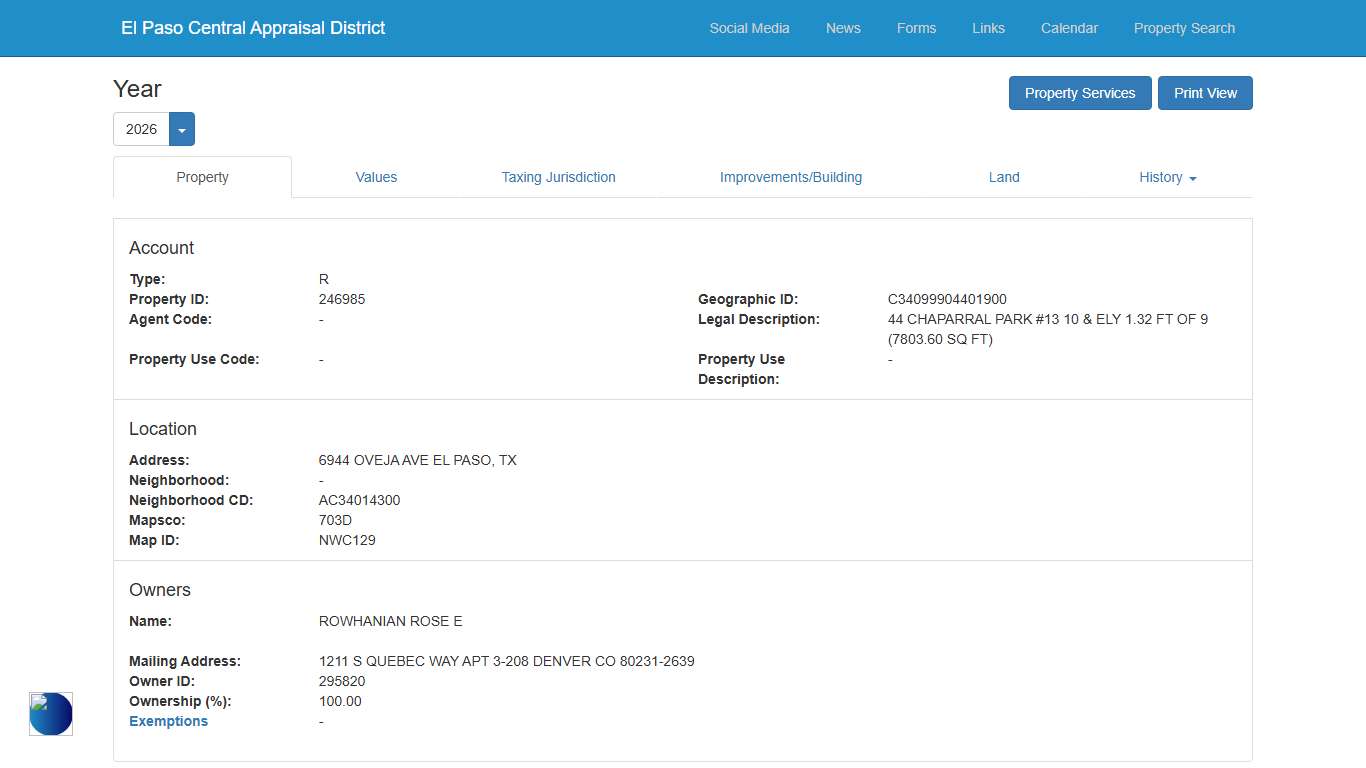Select the Property tab
The height and width of the screenshot is (768, 1366).
202,177
